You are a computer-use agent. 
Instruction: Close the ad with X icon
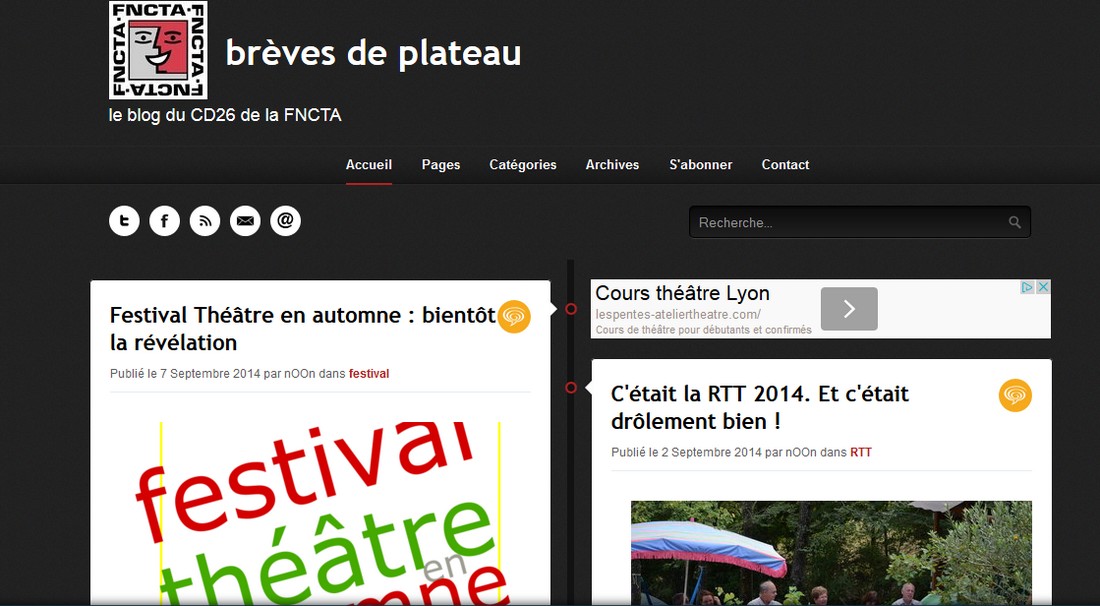[1043, 288]
